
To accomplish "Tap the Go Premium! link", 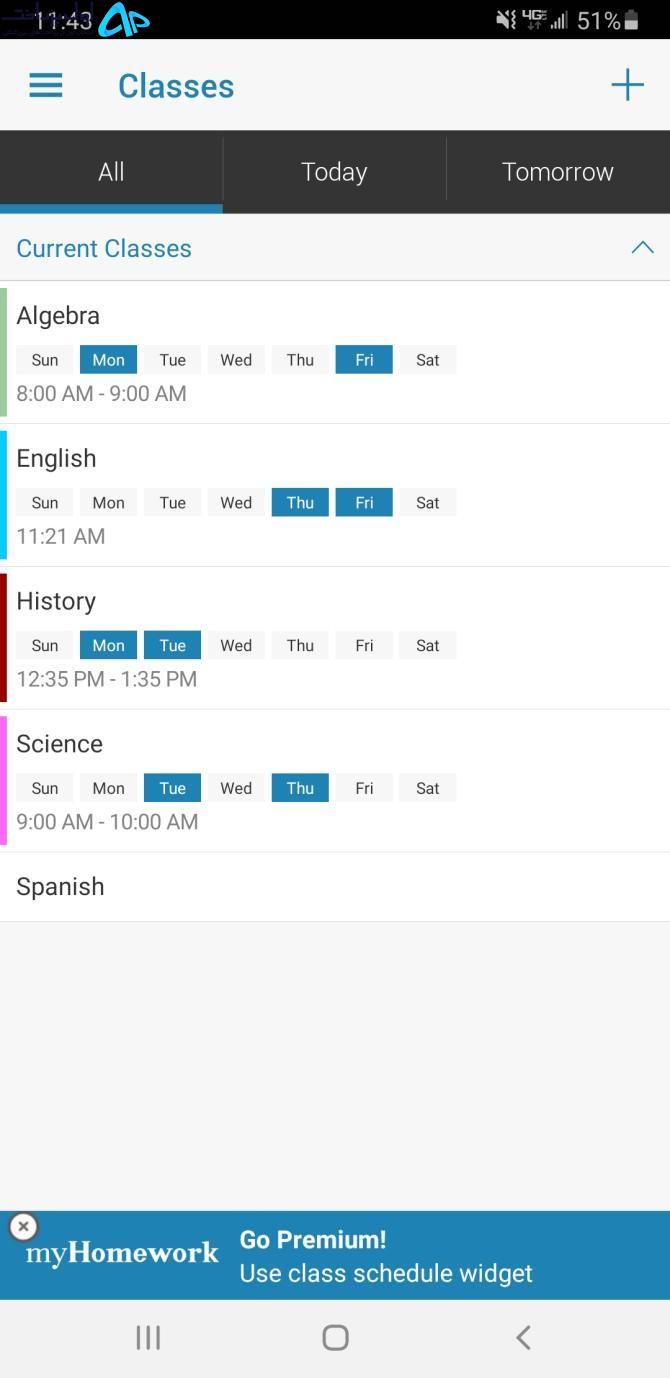I will click(x=313, y=1240).
